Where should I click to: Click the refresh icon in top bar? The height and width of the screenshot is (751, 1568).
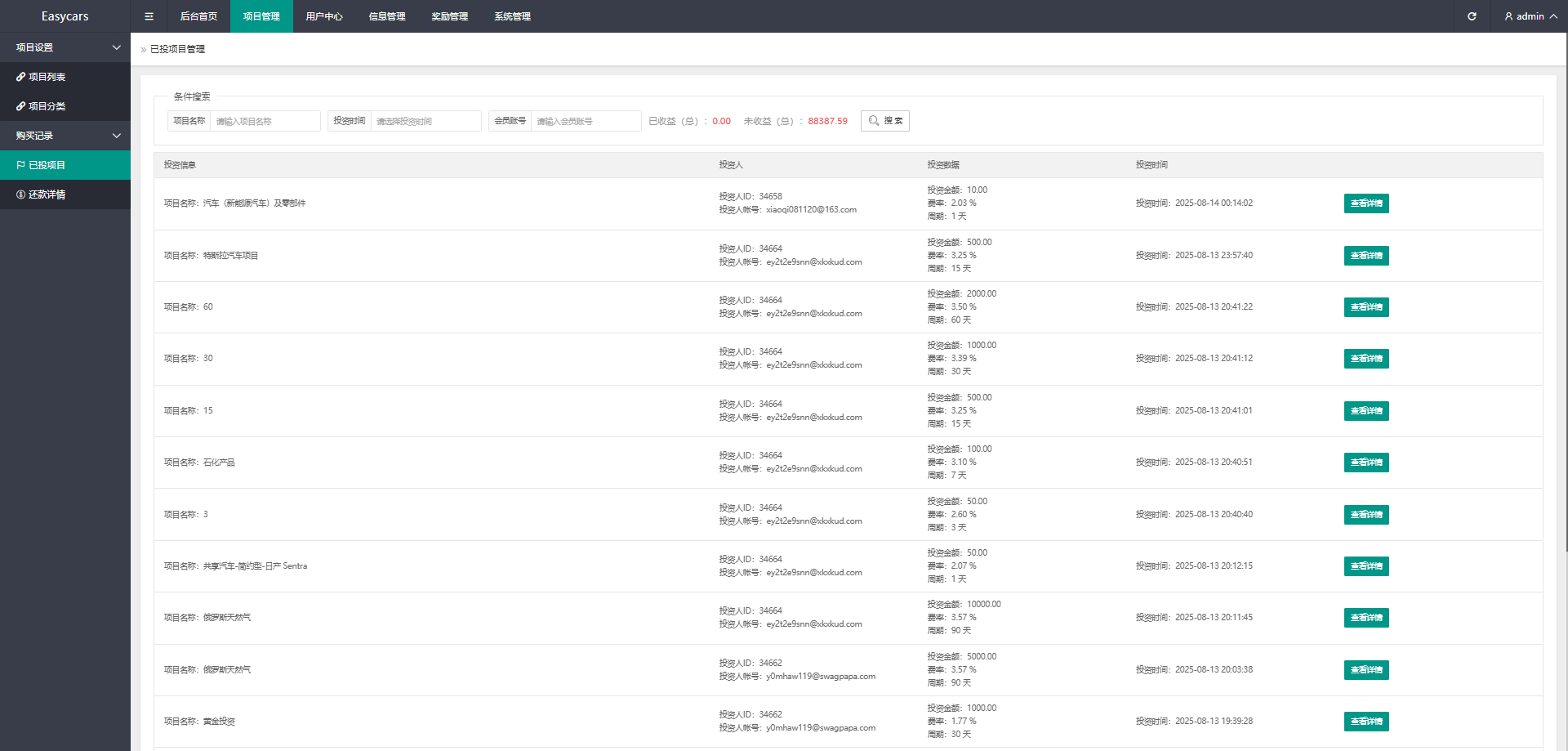(1472, 16)
